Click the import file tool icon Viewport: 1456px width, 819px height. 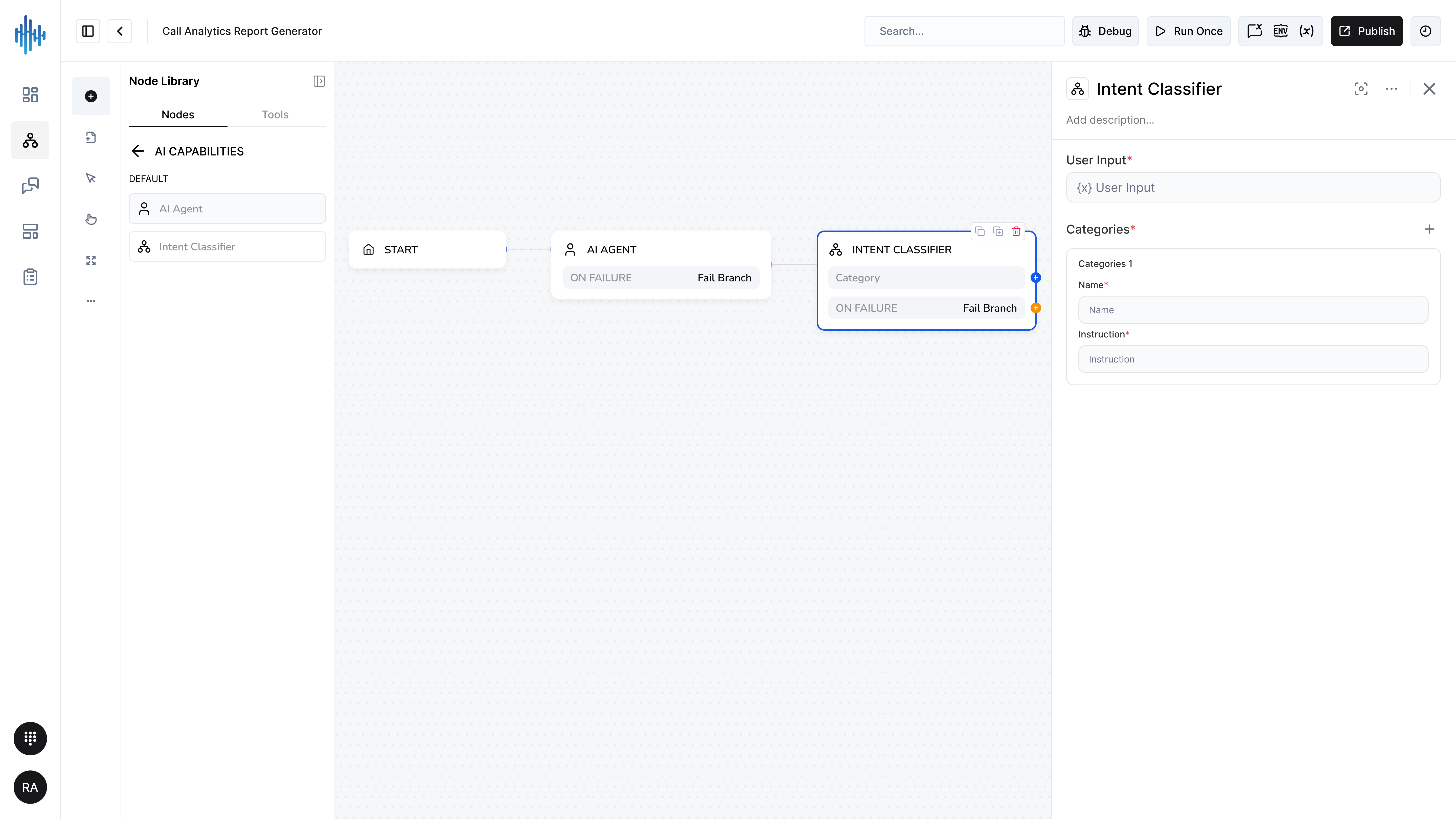91,137
